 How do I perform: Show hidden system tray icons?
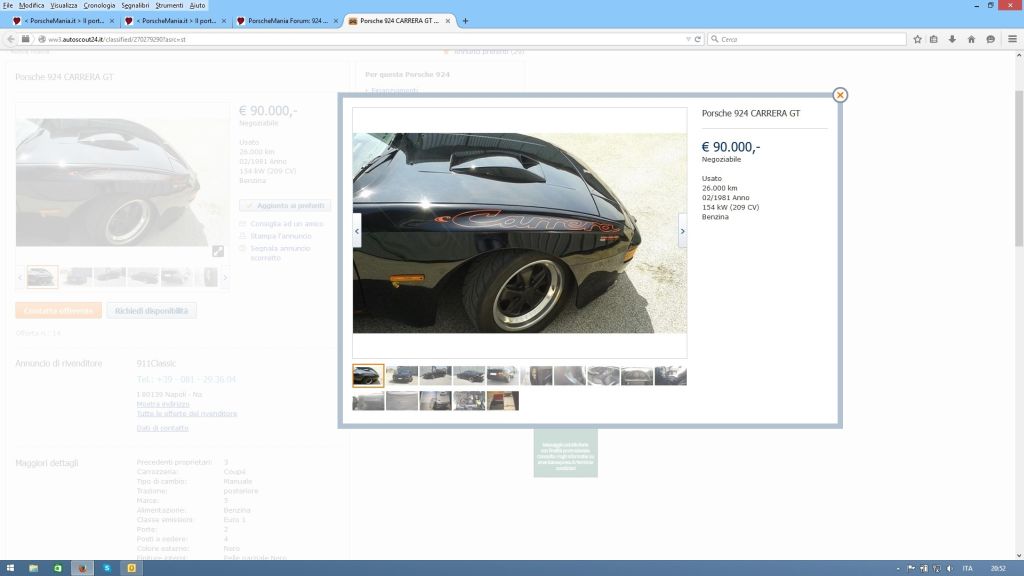[x=898, y=569]
